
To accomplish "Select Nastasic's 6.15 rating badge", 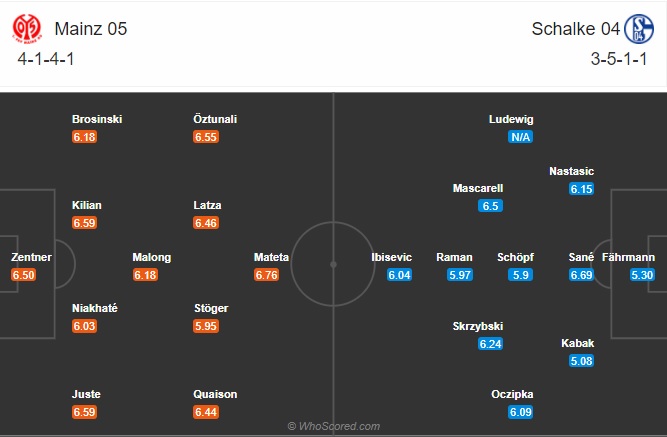I will pos(582,189).
